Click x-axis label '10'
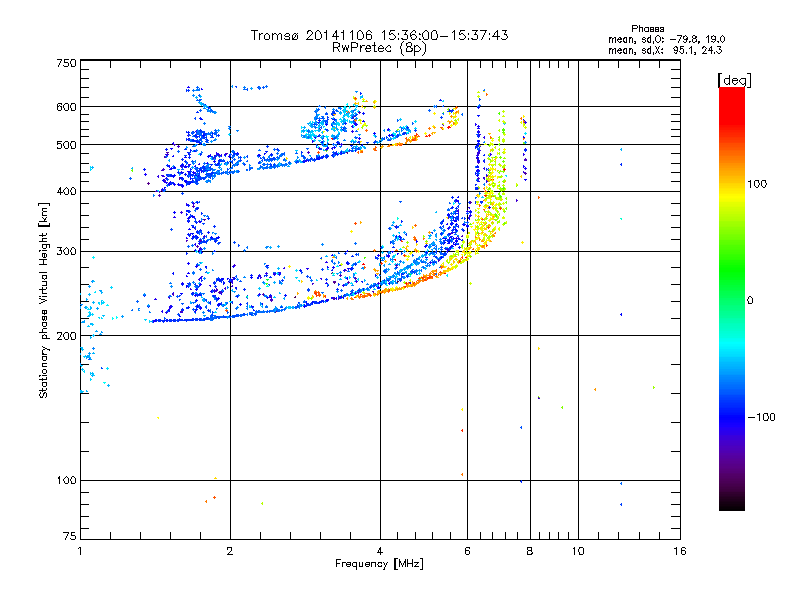Image resolution: width=800 pixels, height=600 pixels. pyautogui.click(x=578, y=551)
